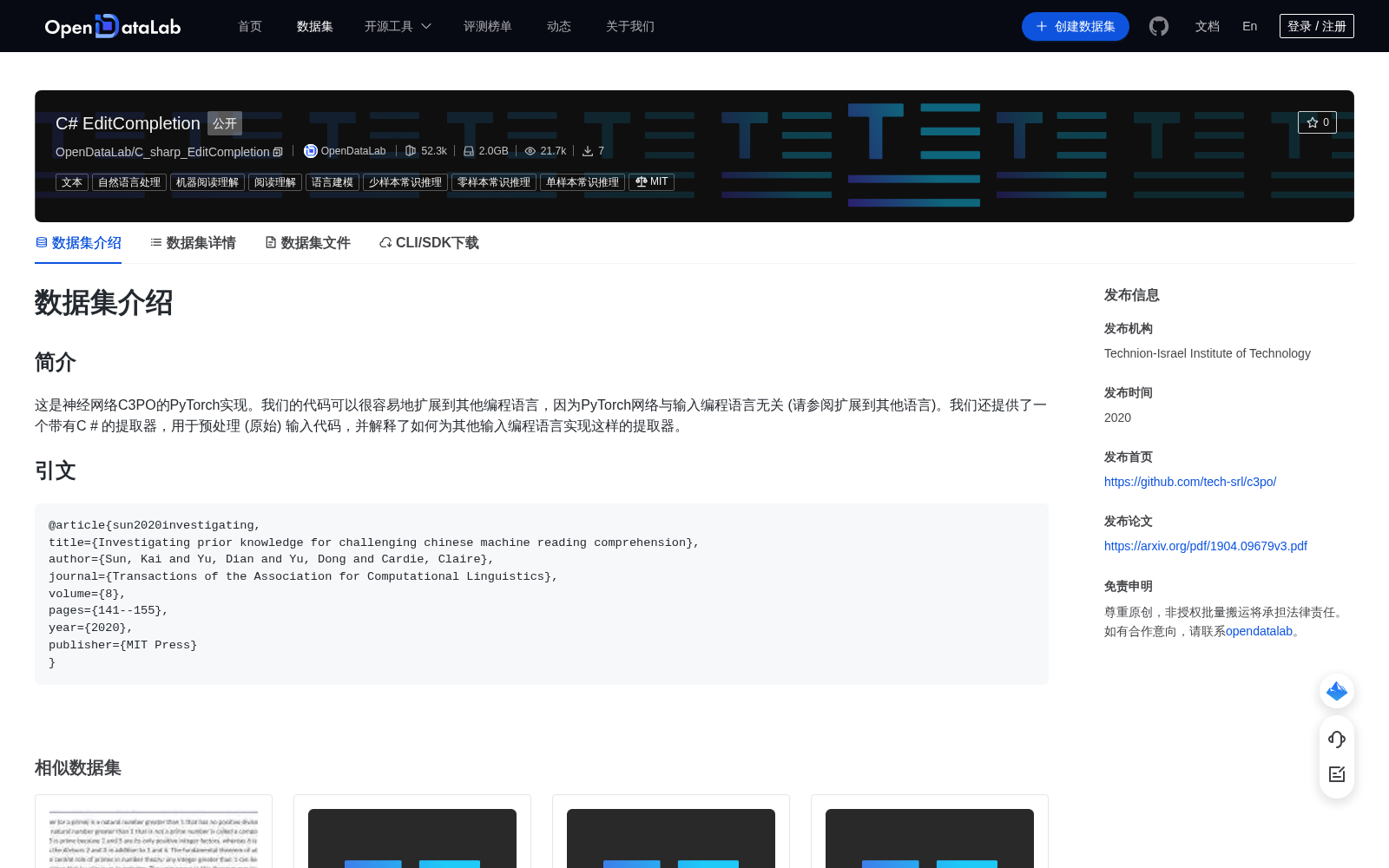1389x868 pixels.
Task: Open the arxiv.org paper PDF link
Action: pos(1206,546)
